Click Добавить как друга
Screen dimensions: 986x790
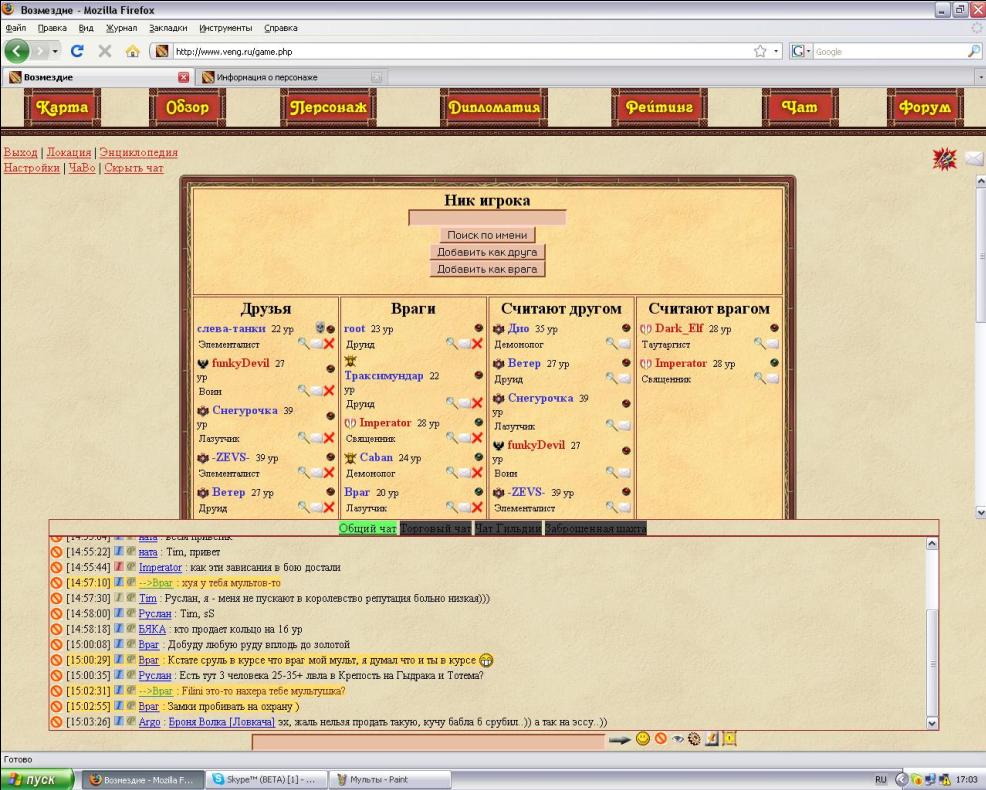coord(487,252)
